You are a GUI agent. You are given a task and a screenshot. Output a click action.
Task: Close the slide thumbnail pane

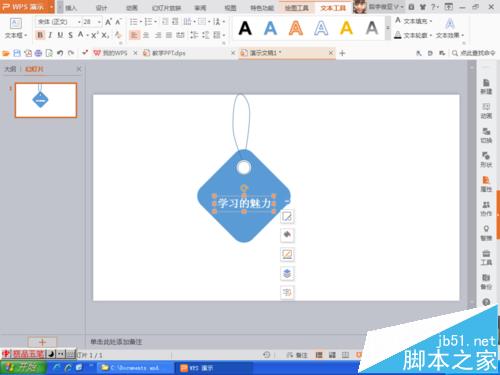coord(79,69)
